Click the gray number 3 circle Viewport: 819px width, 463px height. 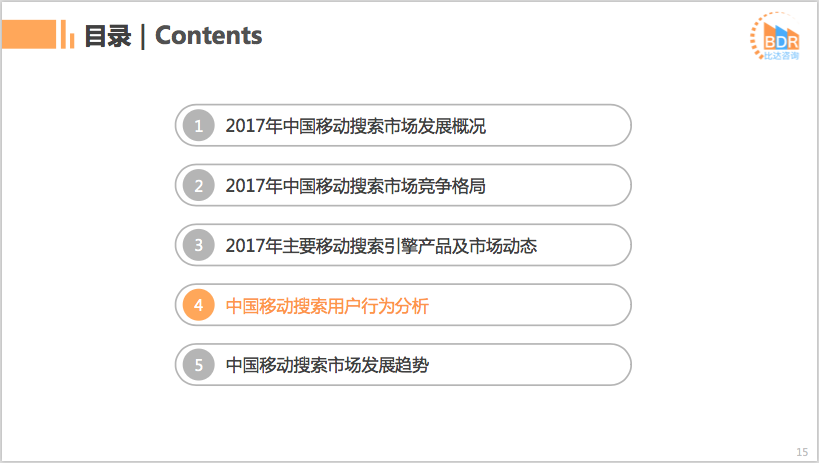[198, 245]
